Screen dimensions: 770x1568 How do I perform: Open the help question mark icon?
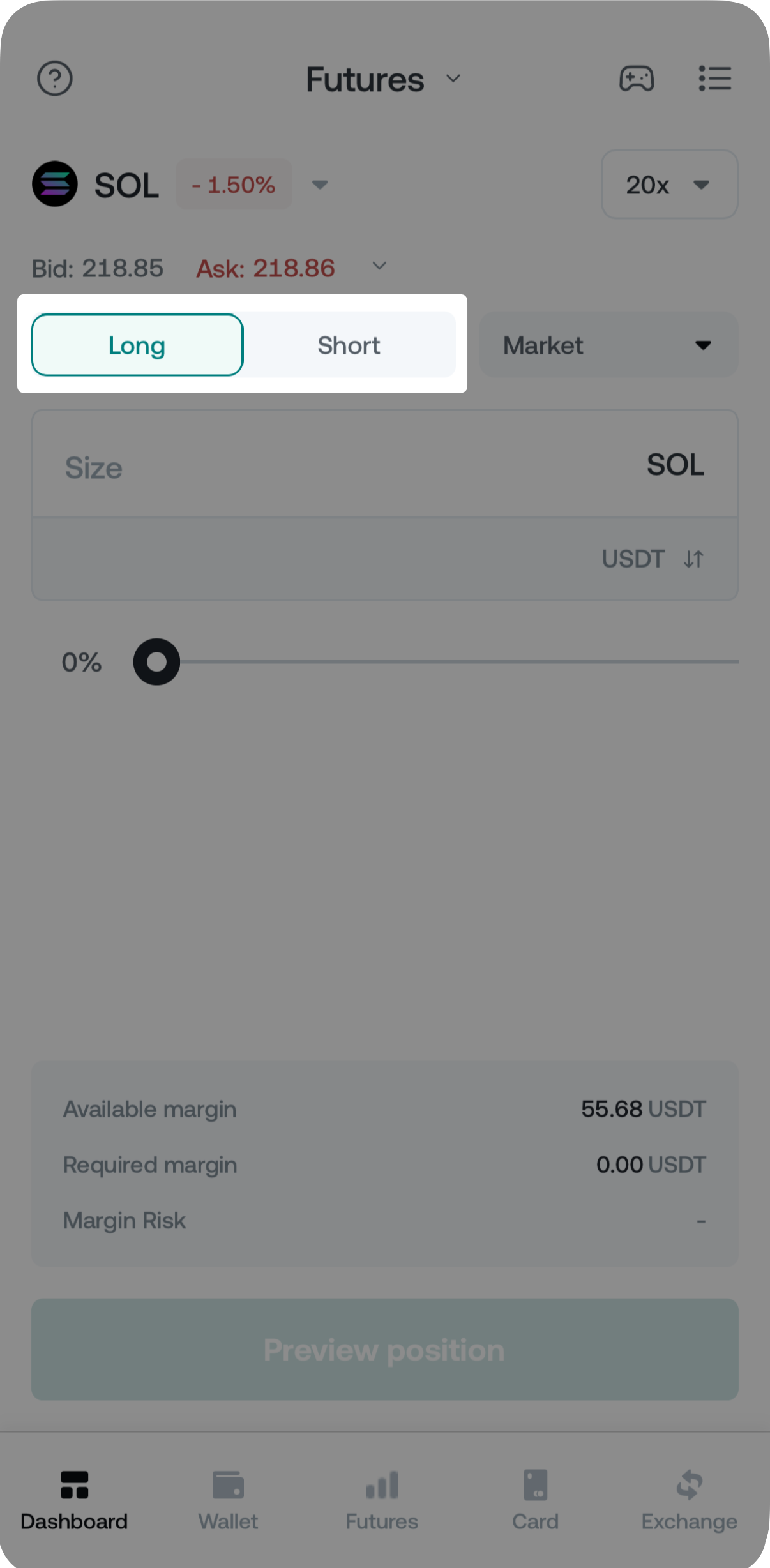(55, 79)
